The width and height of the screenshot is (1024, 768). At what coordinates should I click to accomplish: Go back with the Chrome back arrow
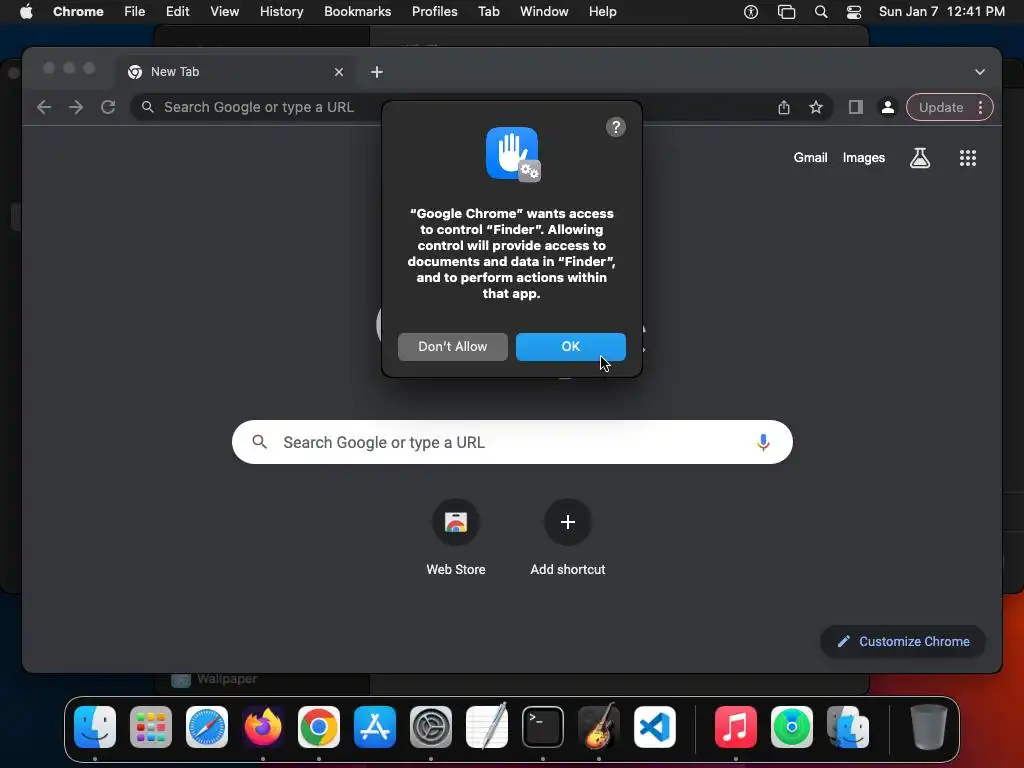(x=44, y=107)
